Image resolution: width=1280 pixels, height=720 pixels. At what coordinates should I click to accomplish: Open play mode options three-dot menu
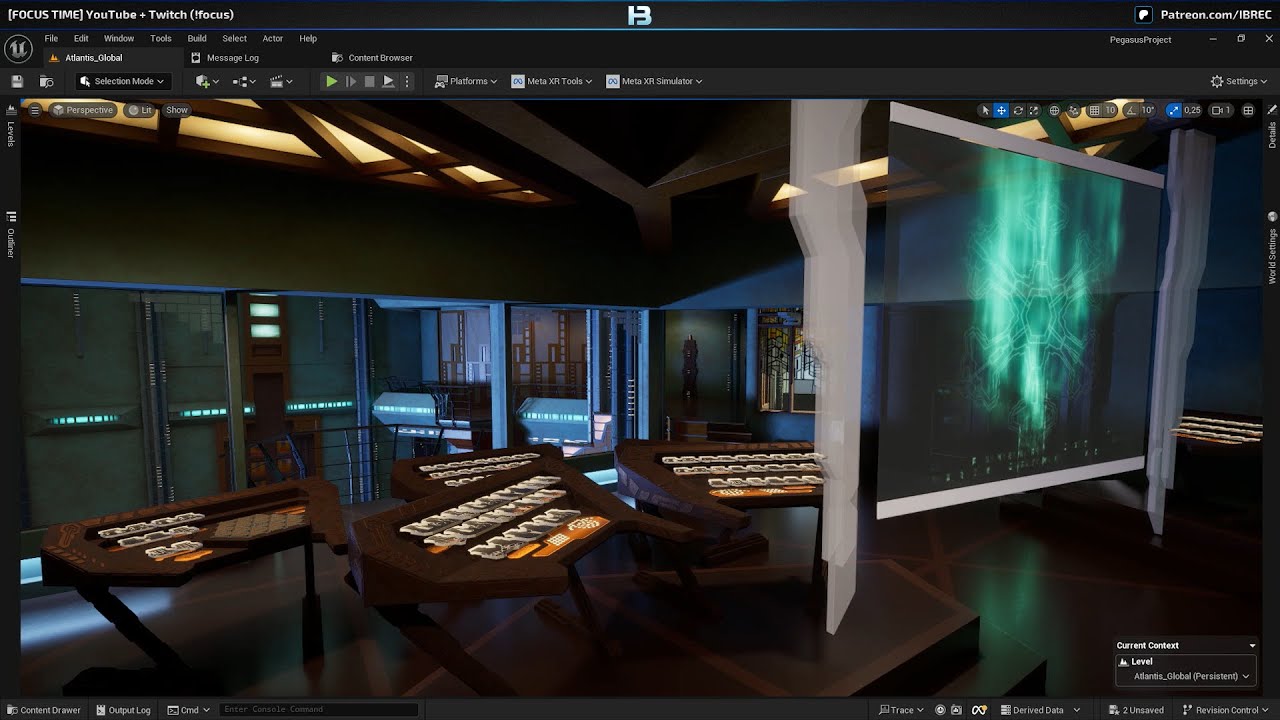407,81
